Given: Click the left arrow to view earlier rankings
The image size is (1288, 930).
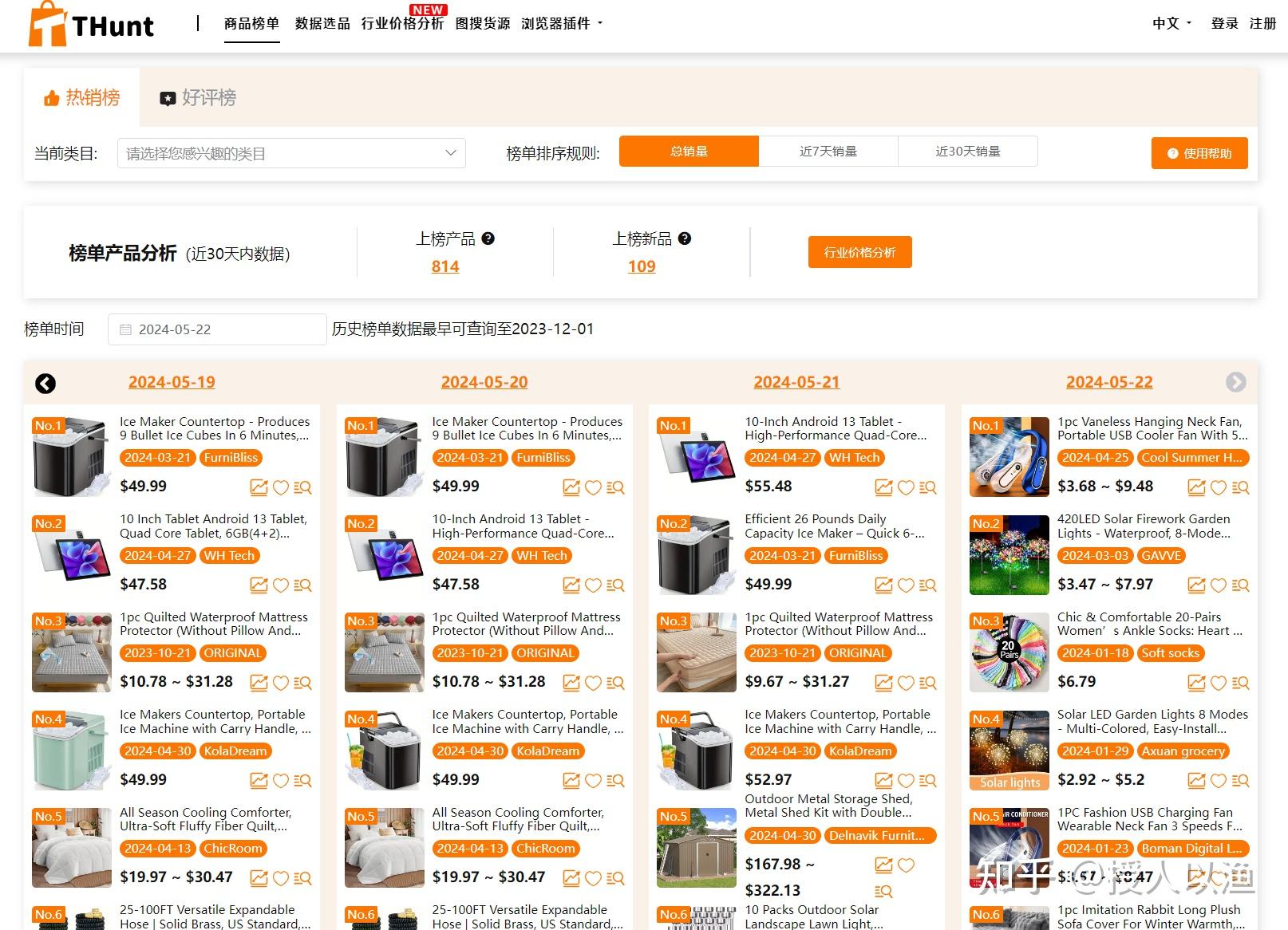Looking at the screenshot, I should 45,384.
